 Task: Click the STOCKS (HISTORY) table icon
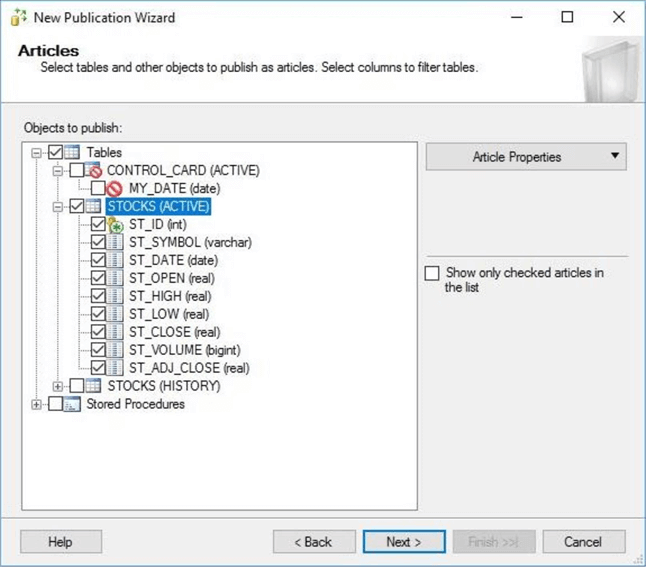point(94,386)
